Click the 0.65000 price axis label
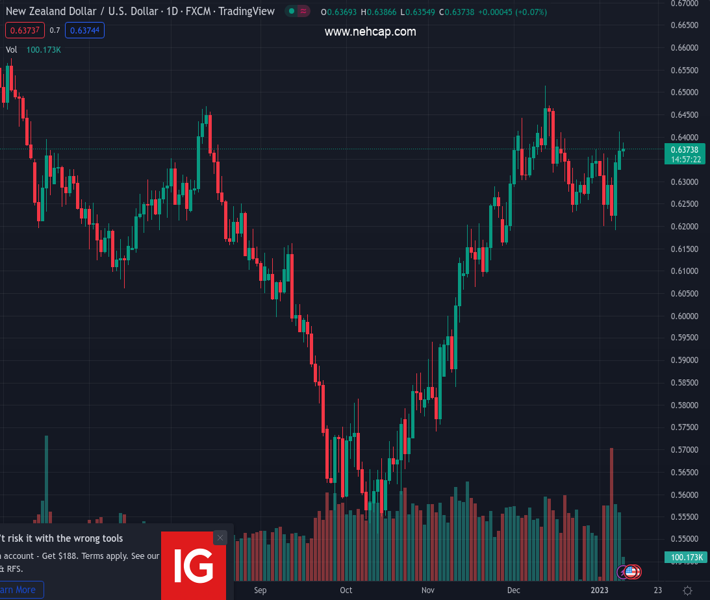 coord(685,92)
